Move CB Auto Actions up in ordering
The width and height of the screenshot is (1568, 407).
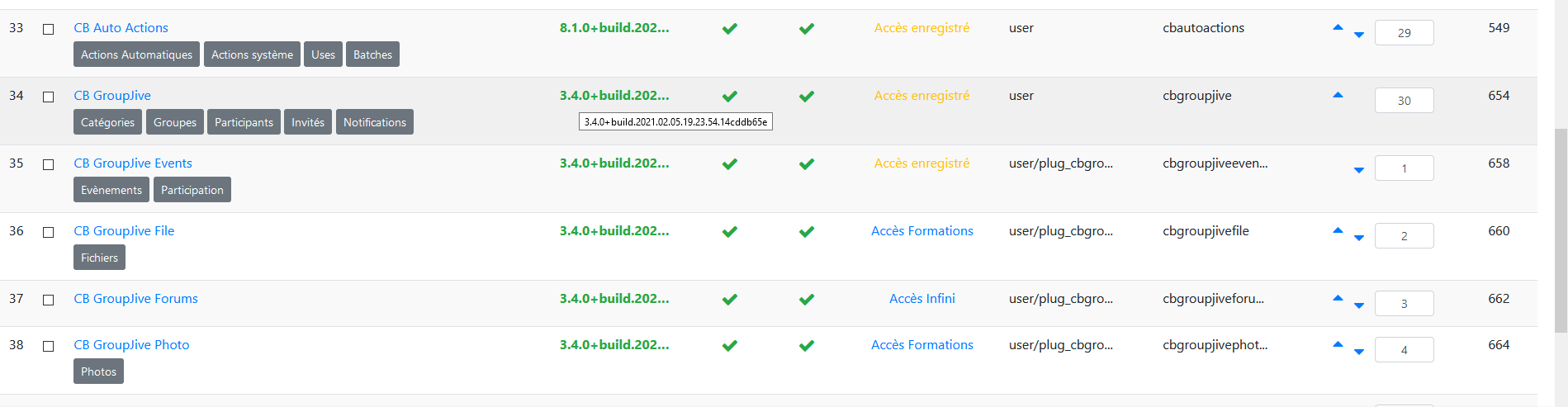pyautogui.click(x=1338, y=28)
